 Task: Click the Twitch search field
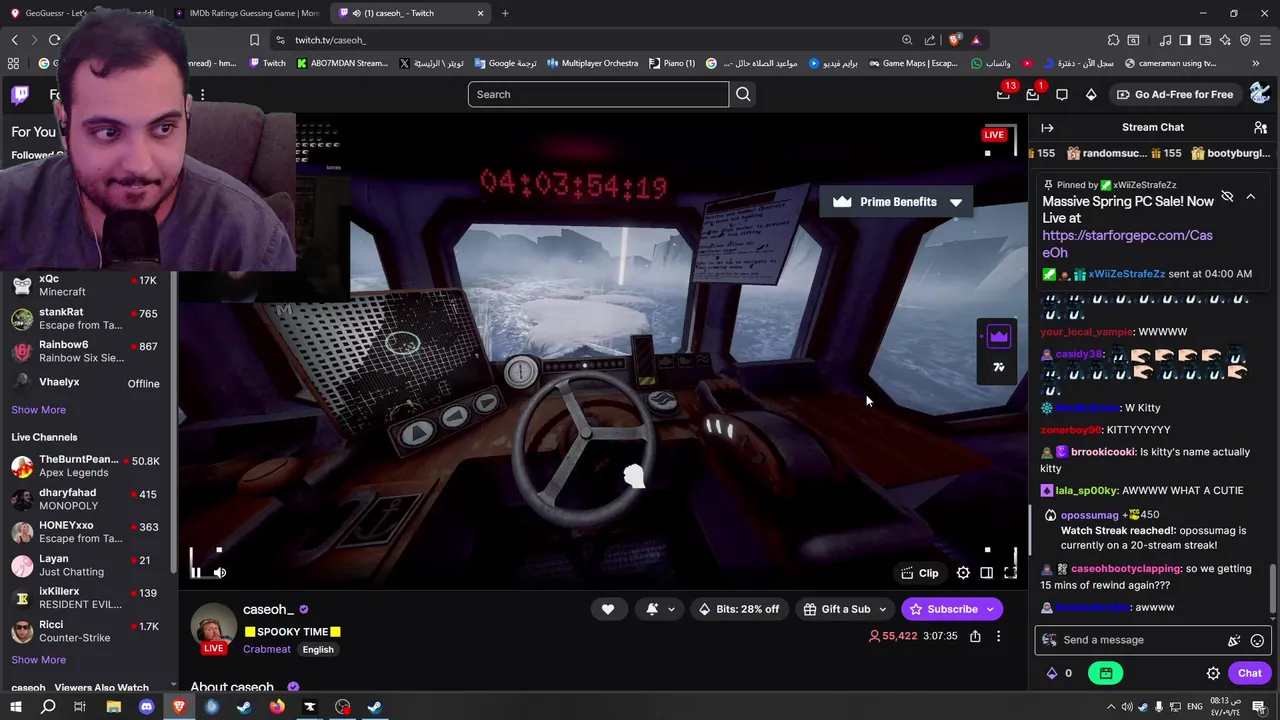coord(598,94)
